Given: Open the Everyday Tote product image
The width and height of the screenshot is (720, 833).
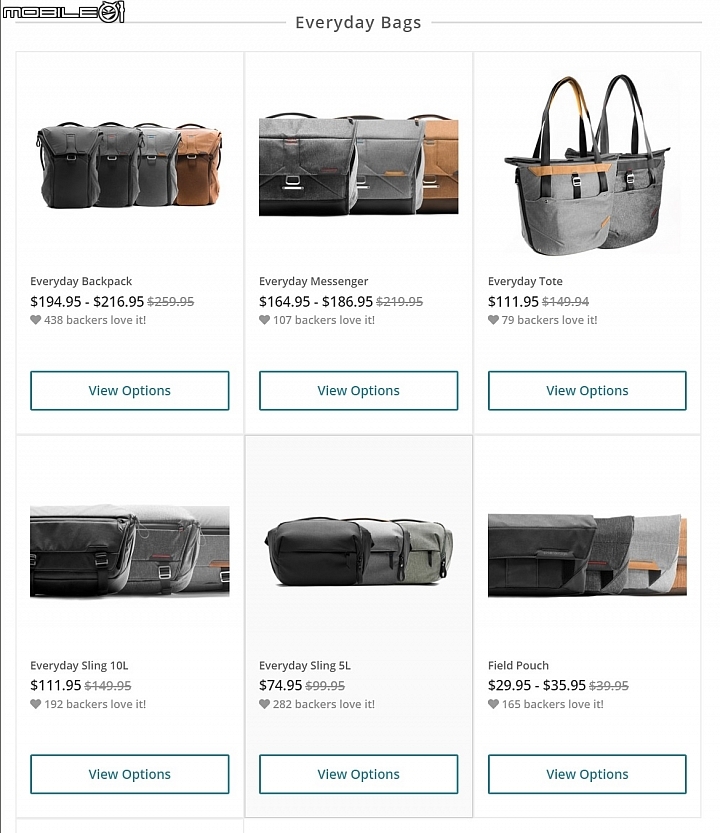Looking at the screenshot, I should 587,164.
